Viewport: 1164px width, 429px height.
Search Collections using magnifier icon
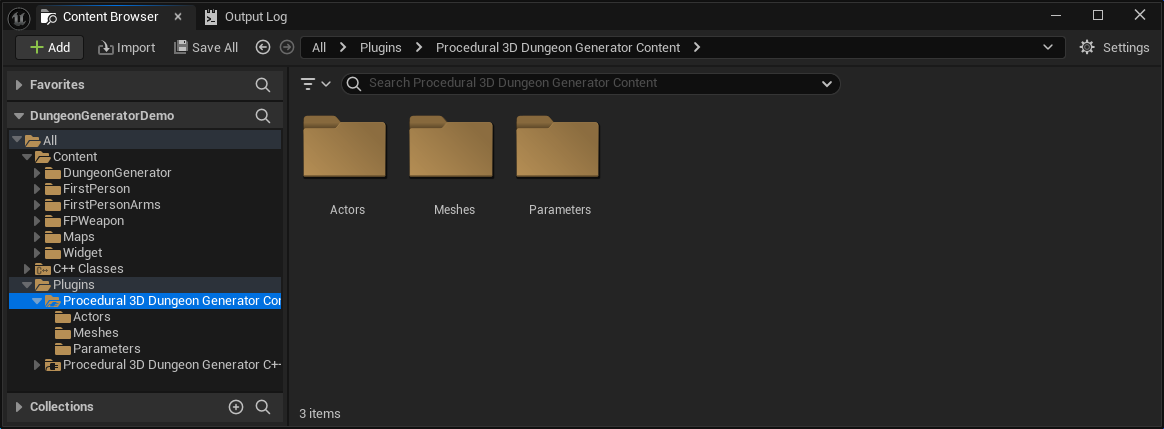click(x=263, y=407)
